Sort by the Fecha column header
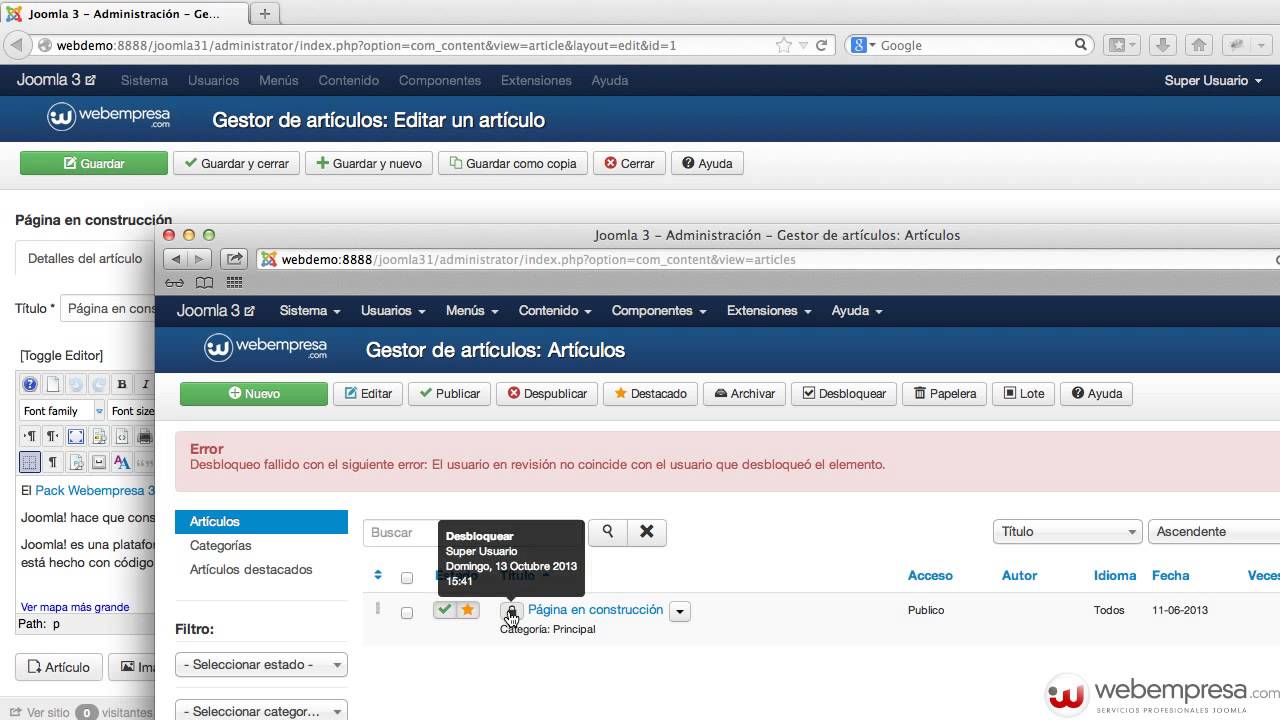 coord(1170,575)
